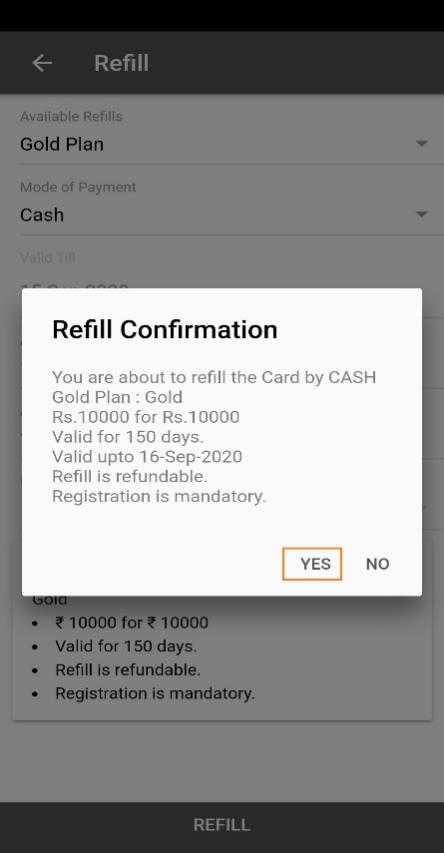The height and width of the screenshot is (853, 444).
Task: Click the Refill Confirmation dialog heading
Action: (164, 330)
